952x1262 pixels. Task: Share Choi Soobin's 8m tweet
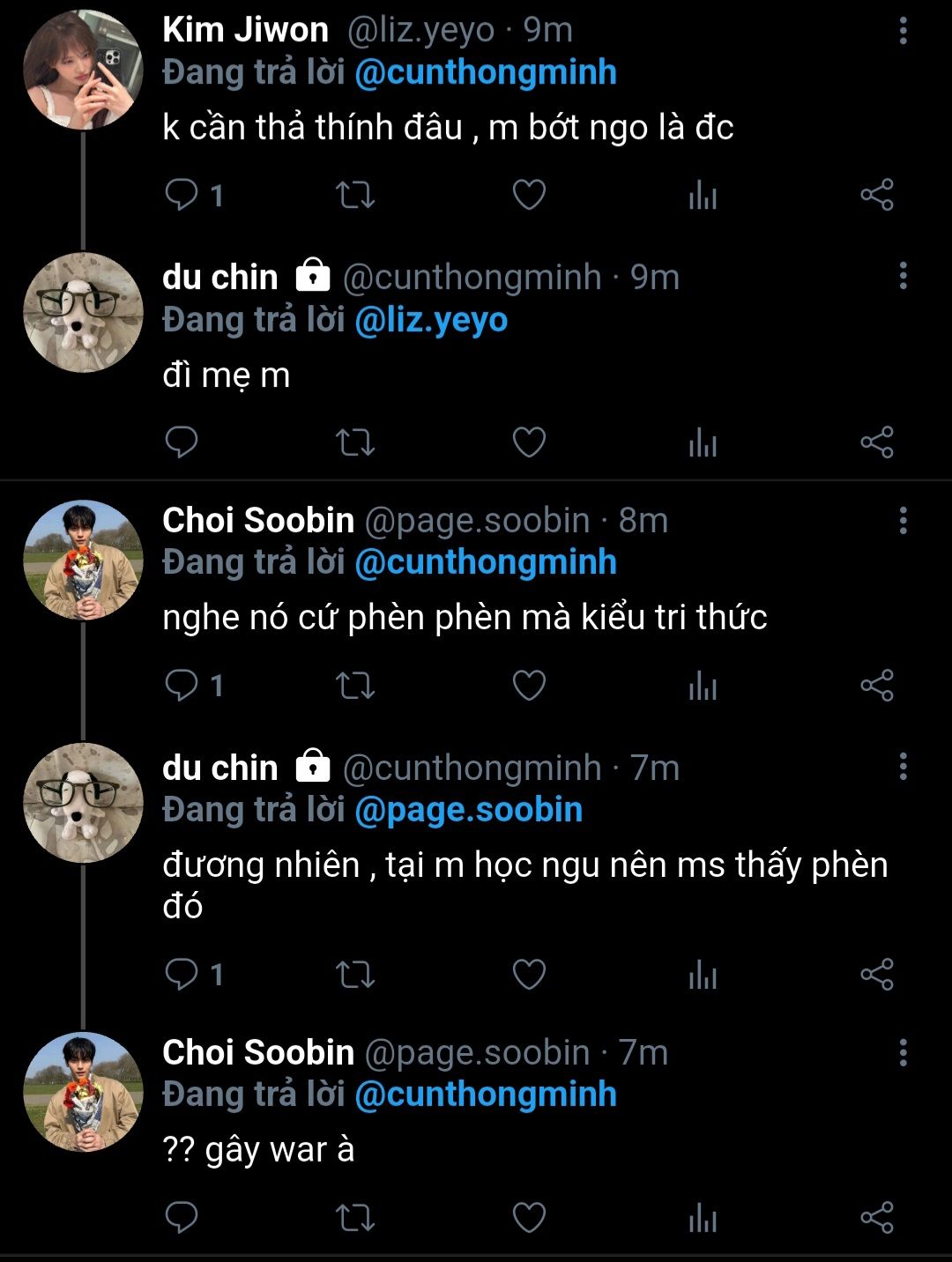(x=877, y=686)
